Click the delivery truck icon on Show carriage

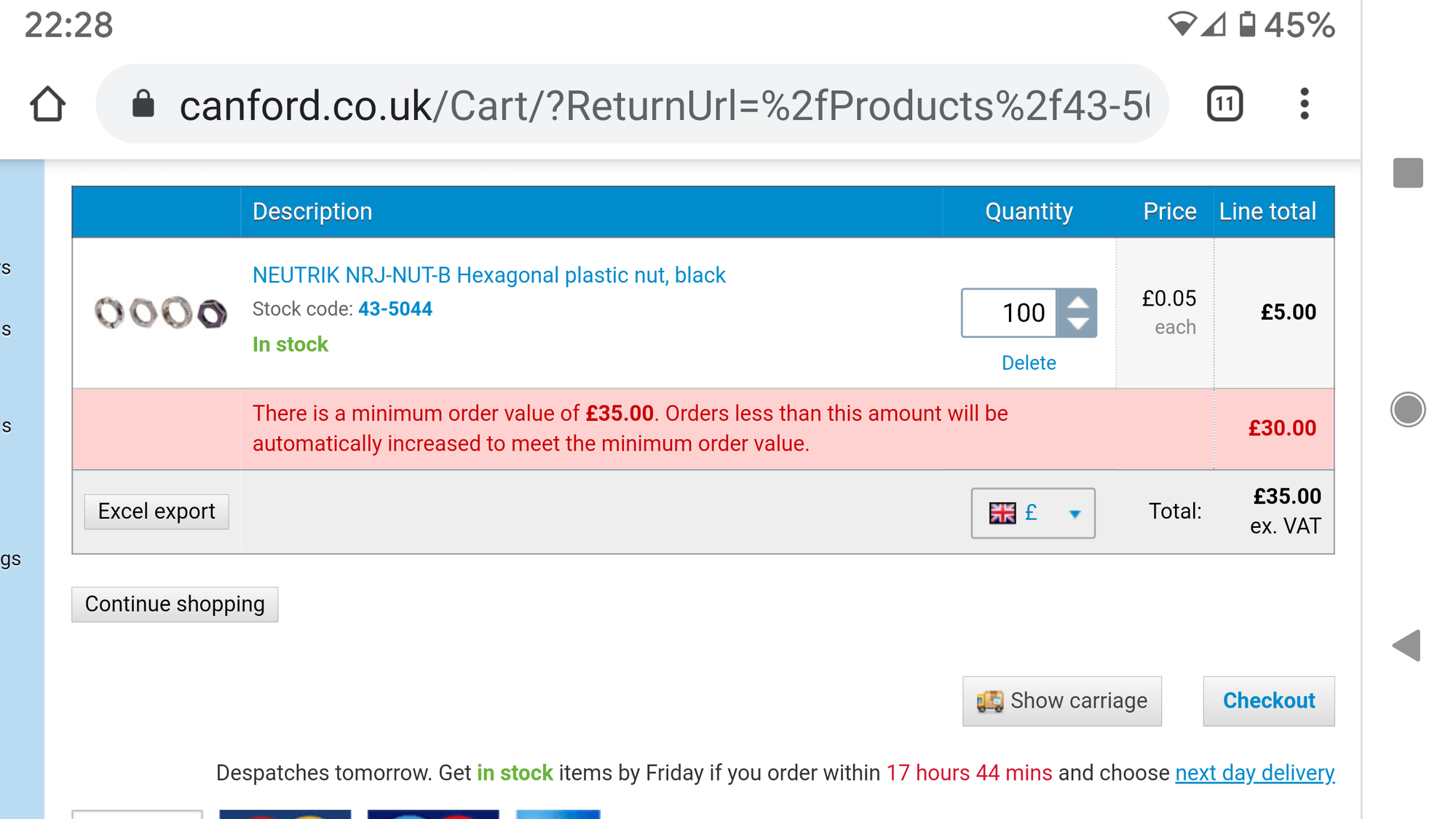click(990, 701)
